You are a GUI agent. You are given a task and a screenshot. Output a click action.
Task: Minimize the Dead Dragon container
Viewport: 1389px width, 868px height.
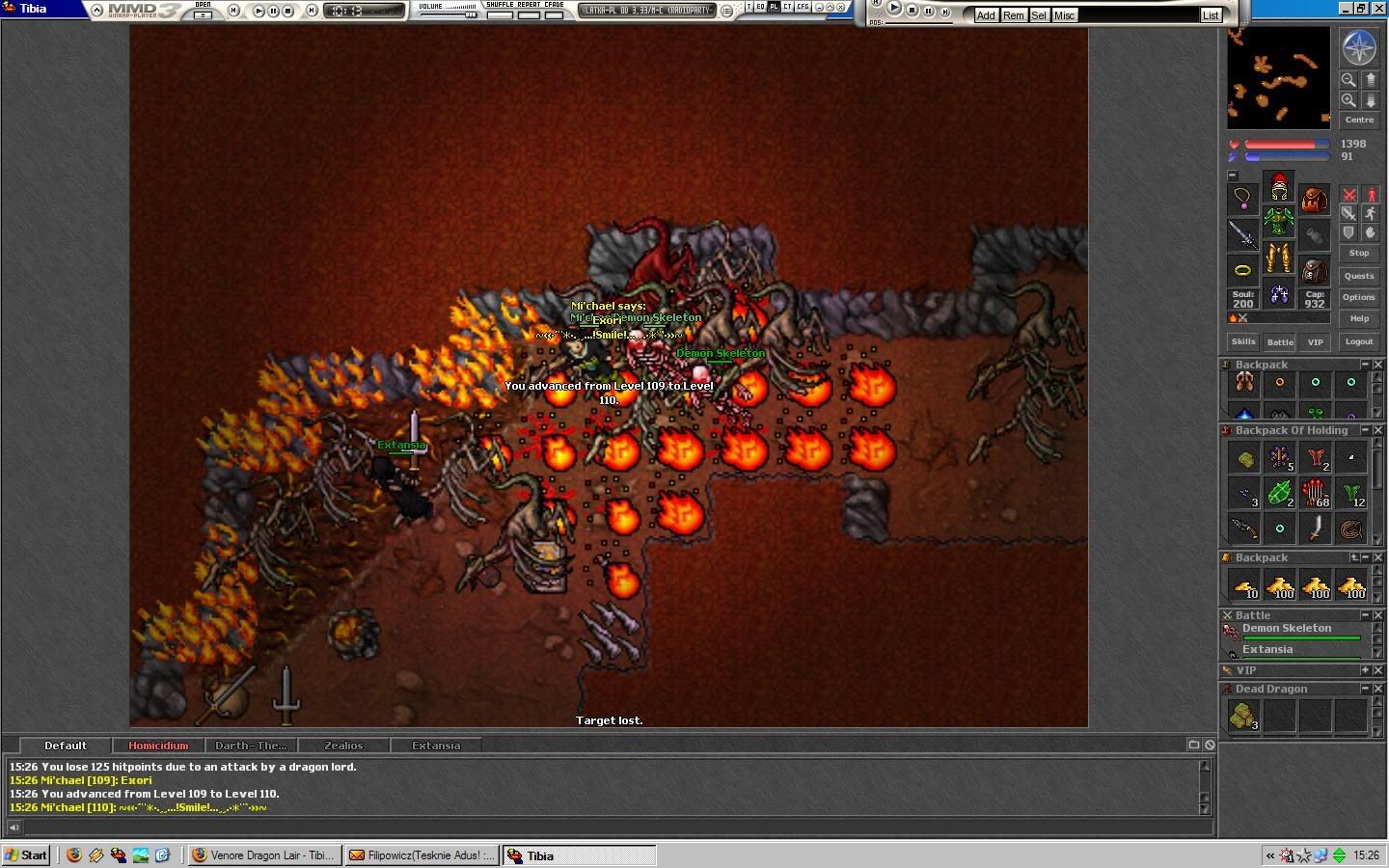pos(1365,689)
